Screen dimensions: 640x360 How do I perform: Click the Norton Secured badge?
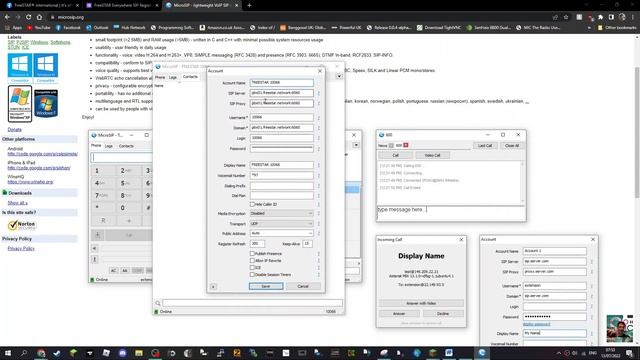(x=22, y=225)
